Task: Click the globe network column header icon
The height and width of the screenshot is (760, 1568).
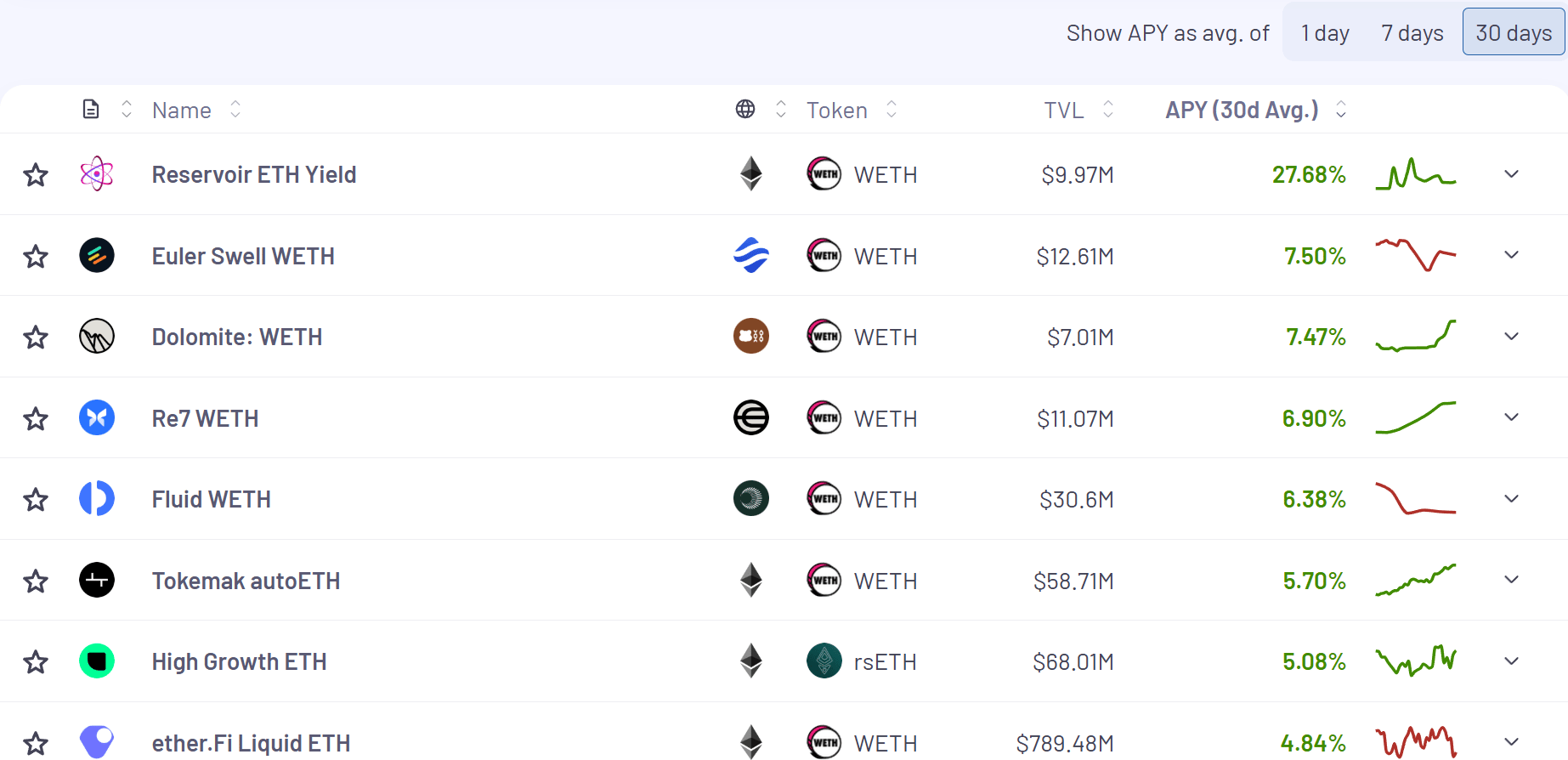Action: coord(745,110)
